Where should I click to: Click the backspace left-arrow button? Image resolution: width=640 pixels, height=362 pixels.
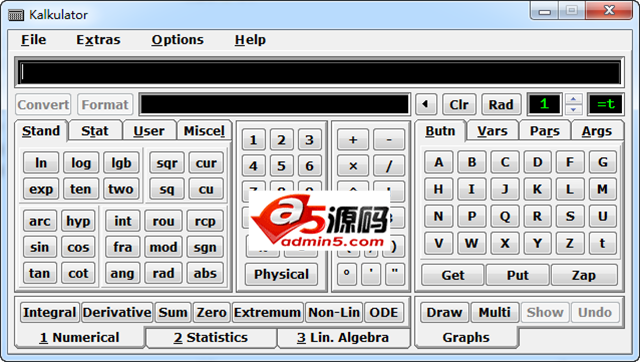tap(426, 104)
